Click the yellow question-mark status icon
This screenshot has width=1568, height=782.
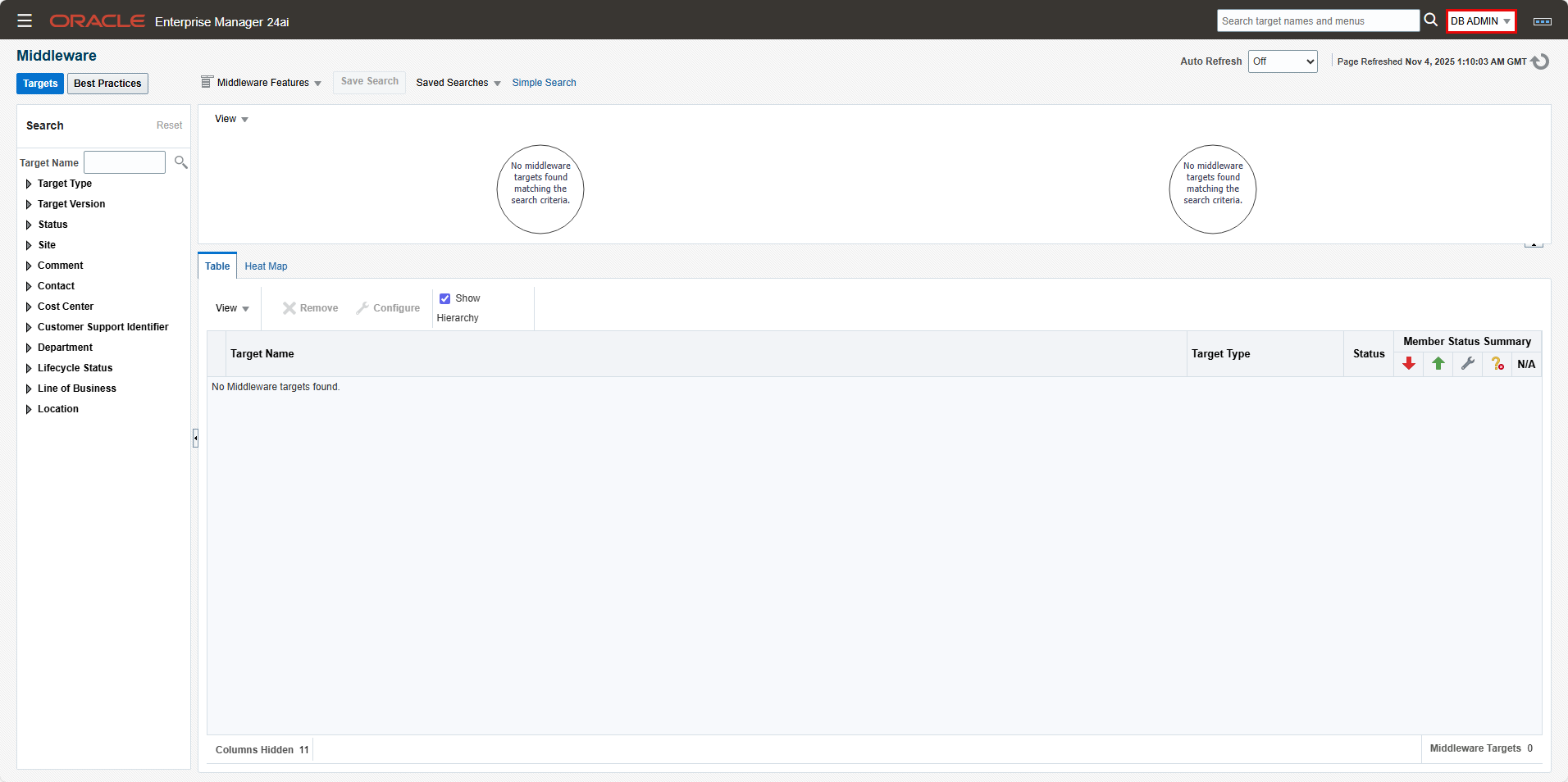[x=1497, y=363]
